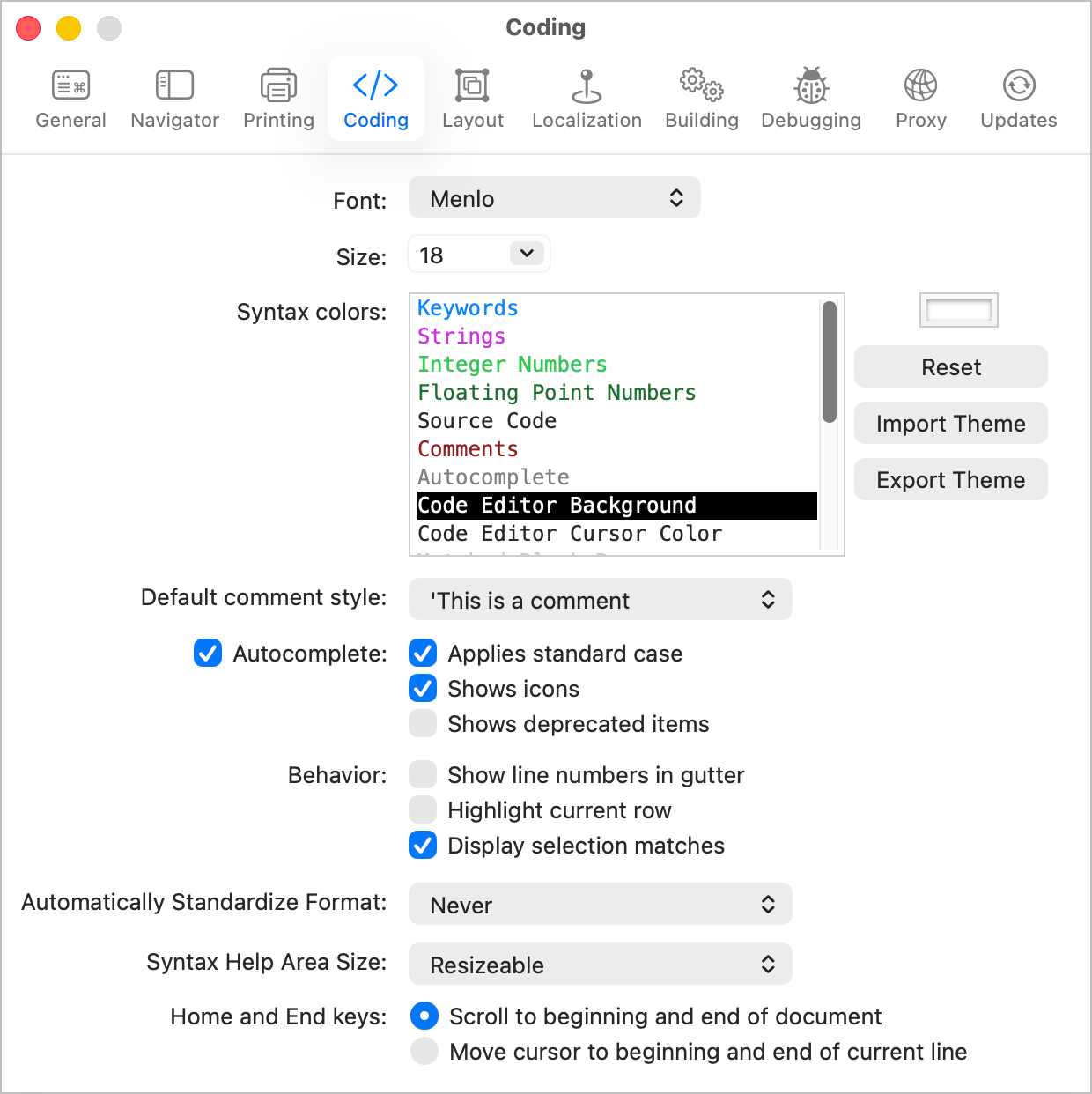Enable Show line numbers in gutter
Screen dimensions: 1092x1094
click(x=423, y=774)
